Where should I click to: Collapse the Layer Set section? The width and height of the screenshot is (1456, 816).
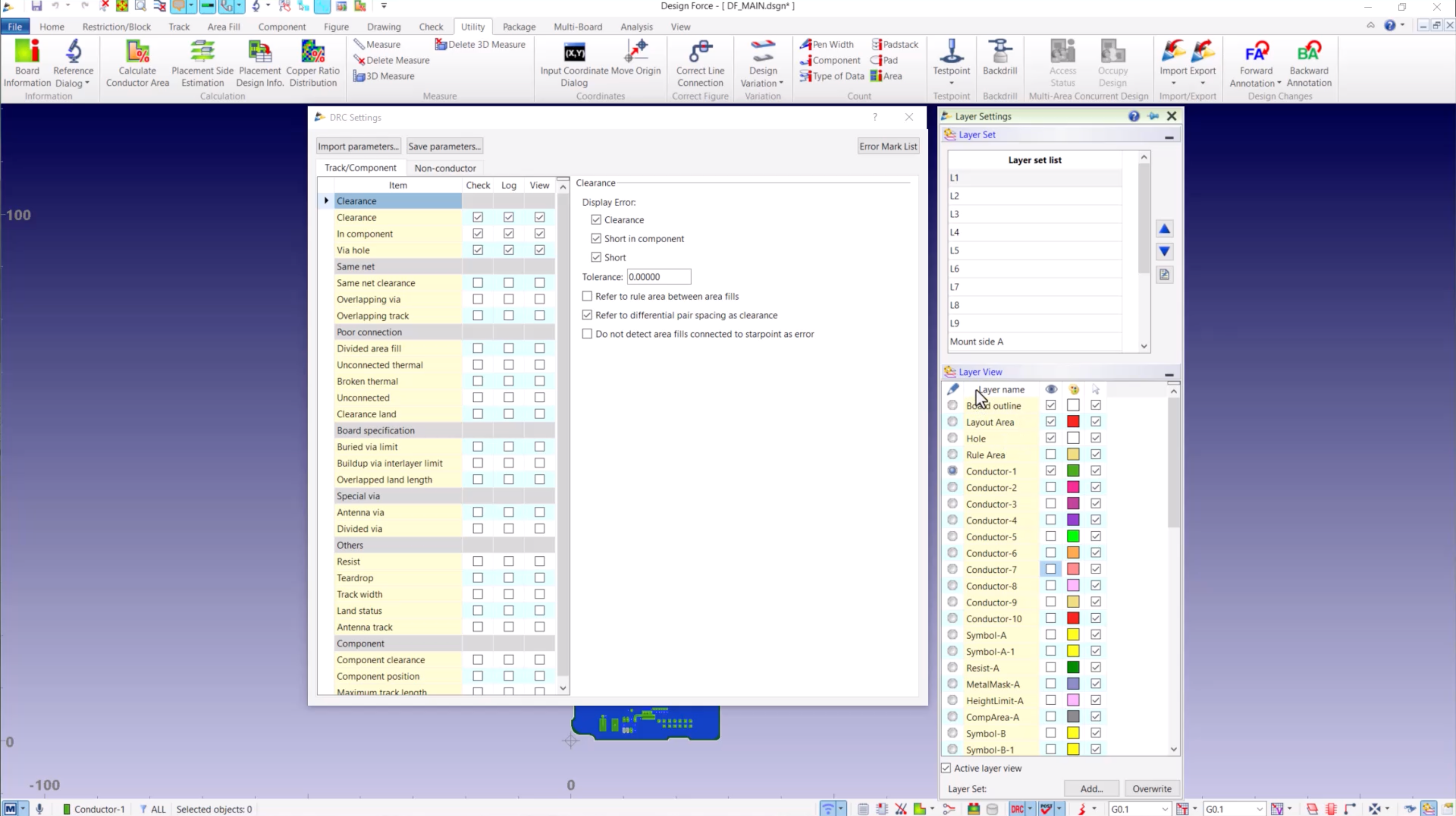1169,137
